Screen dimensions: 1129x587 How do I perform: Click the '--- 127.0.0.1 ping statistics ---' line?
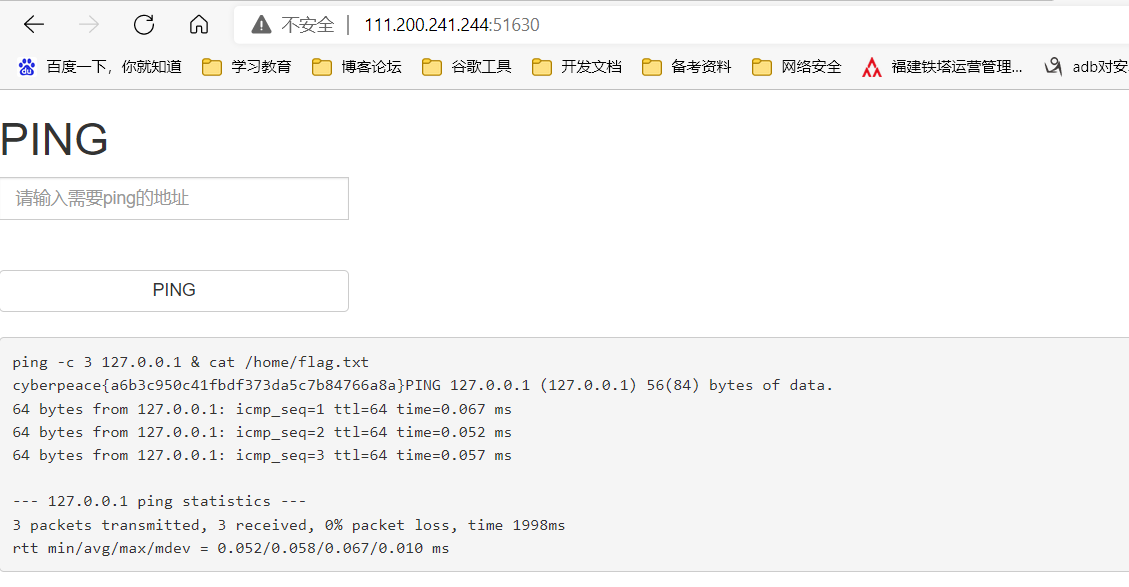click(x=159, y=501)
